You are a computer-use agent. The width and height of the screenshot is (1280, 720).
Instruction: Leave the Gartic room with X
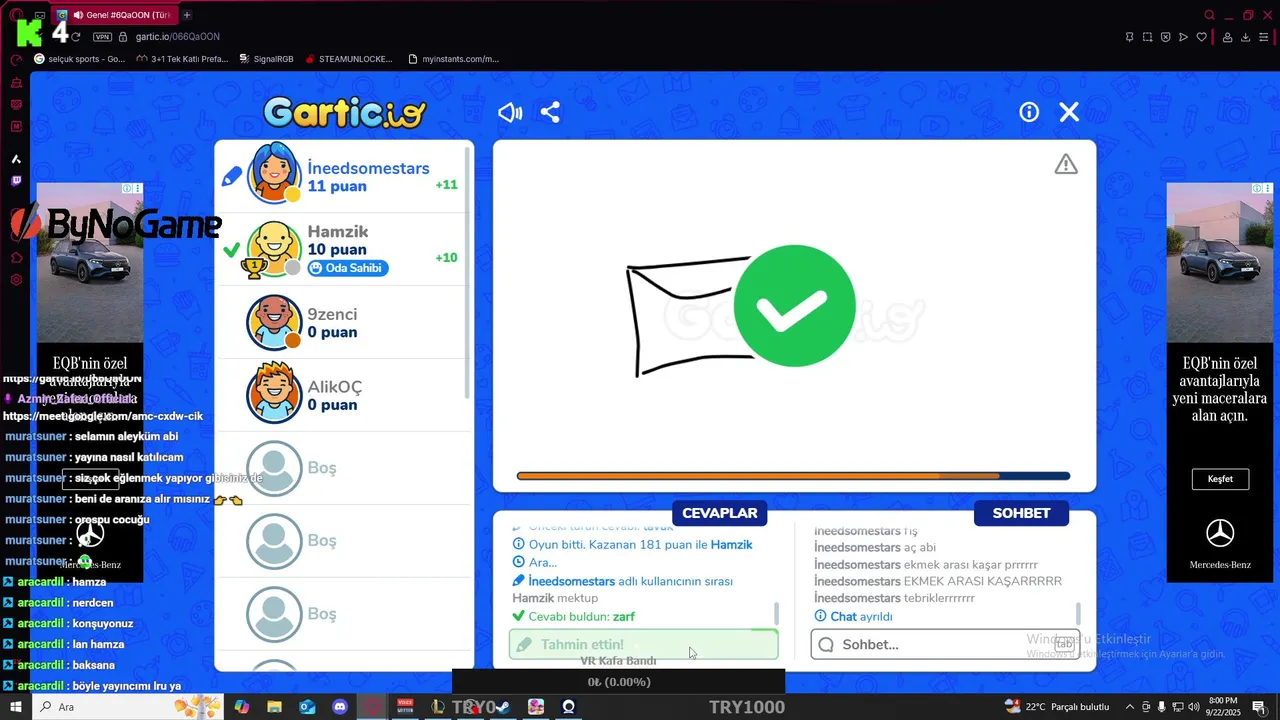[1069, 112]
